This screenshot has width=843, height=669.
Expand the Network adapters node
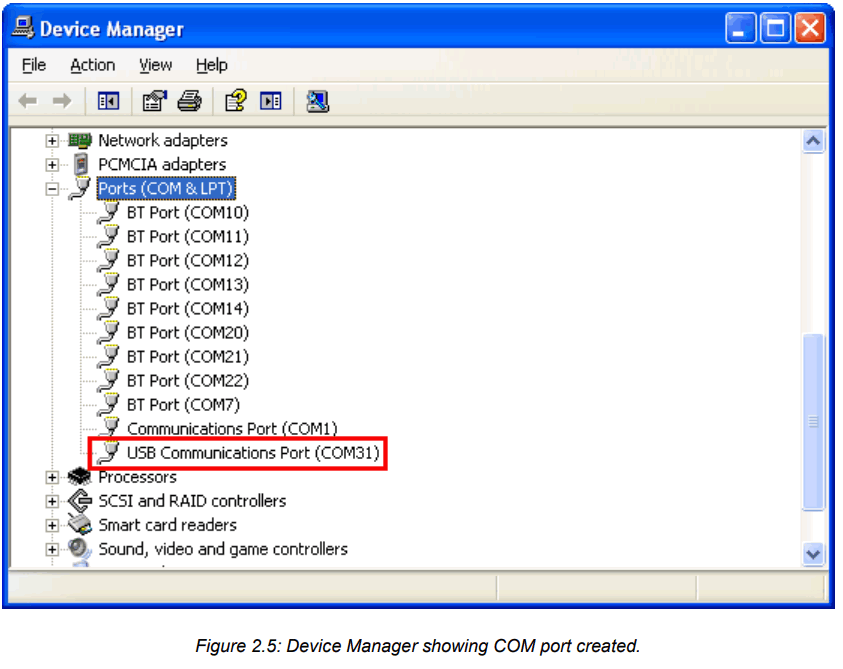(52, 141)
